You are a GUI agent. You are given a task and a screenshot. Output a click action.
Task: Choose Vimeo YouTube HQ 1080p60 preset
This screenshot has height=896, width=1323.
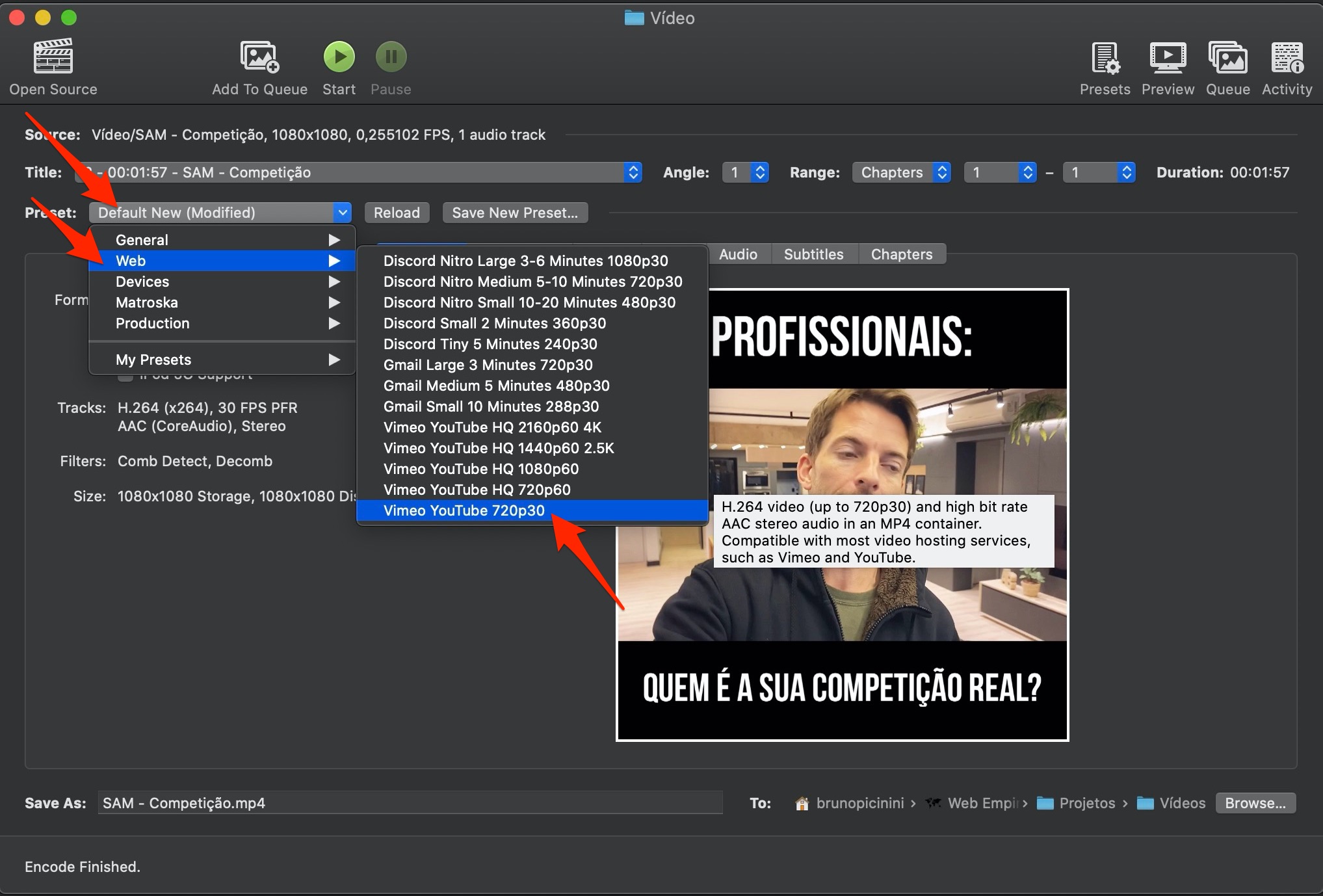[480, 469]
